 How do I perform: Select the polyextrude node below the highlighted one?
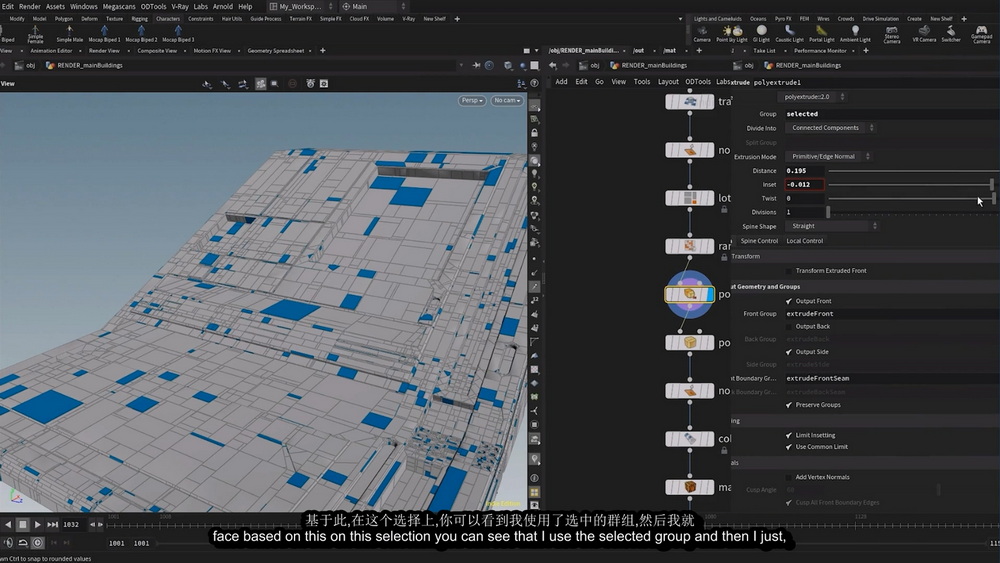coord(689,342)
